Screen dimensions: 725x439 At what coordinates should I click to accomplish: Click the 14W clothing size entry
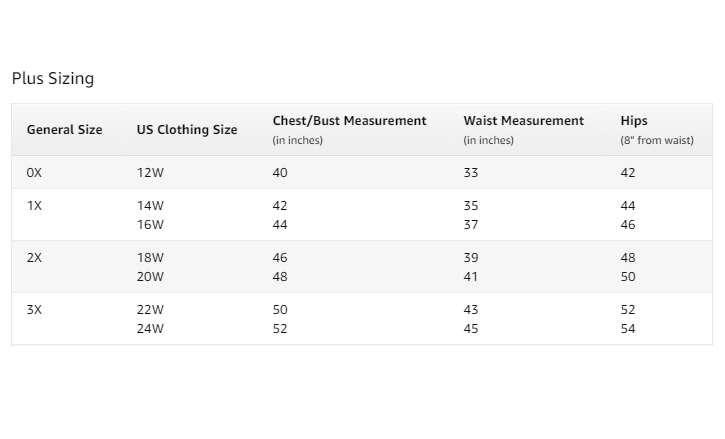pos(150,206)
